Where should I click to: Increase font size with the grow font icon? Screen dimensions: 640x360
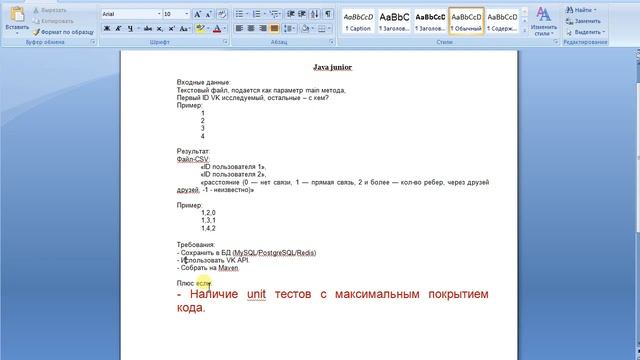[x=197, y=14]
